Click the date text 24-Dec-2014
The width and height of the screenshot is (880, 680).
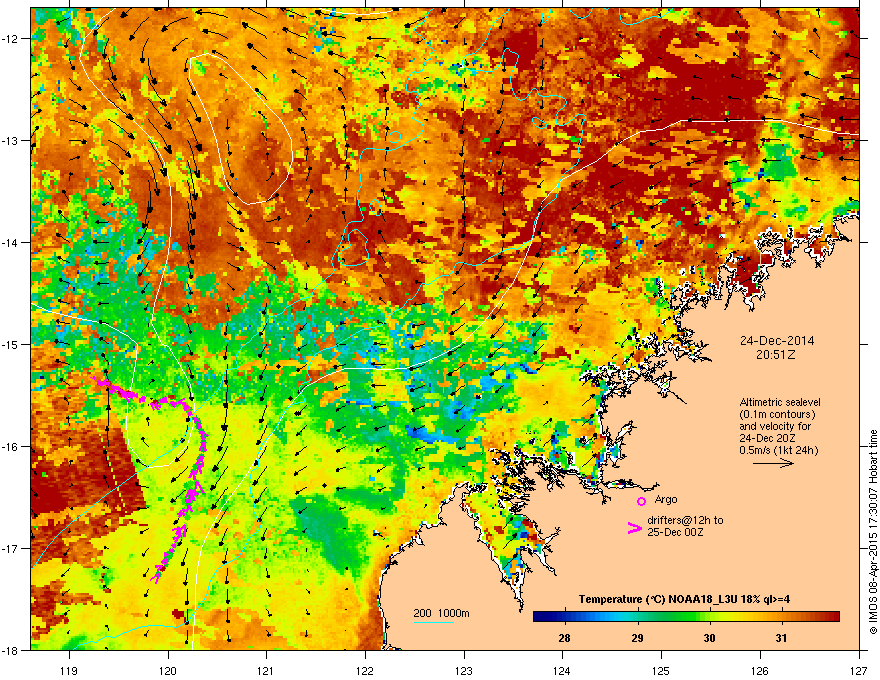point(776,341)
